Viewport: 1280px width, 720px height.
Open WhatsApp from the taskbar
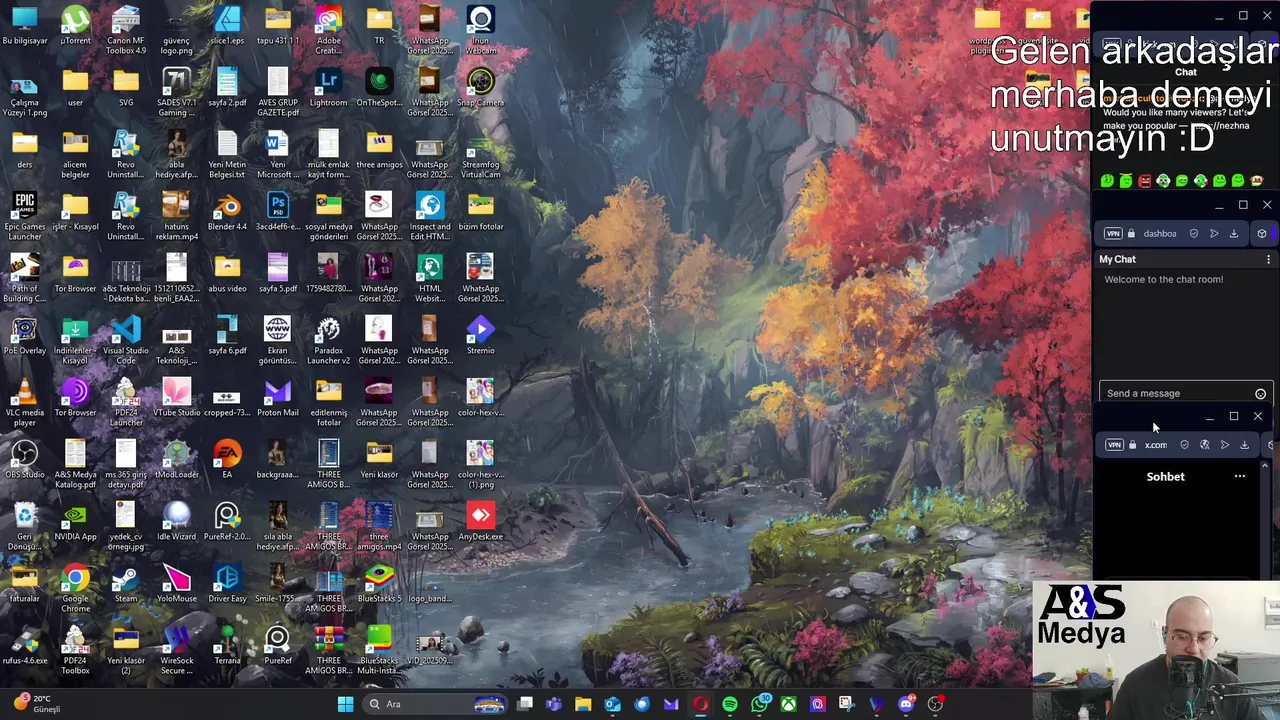[760, 704]
